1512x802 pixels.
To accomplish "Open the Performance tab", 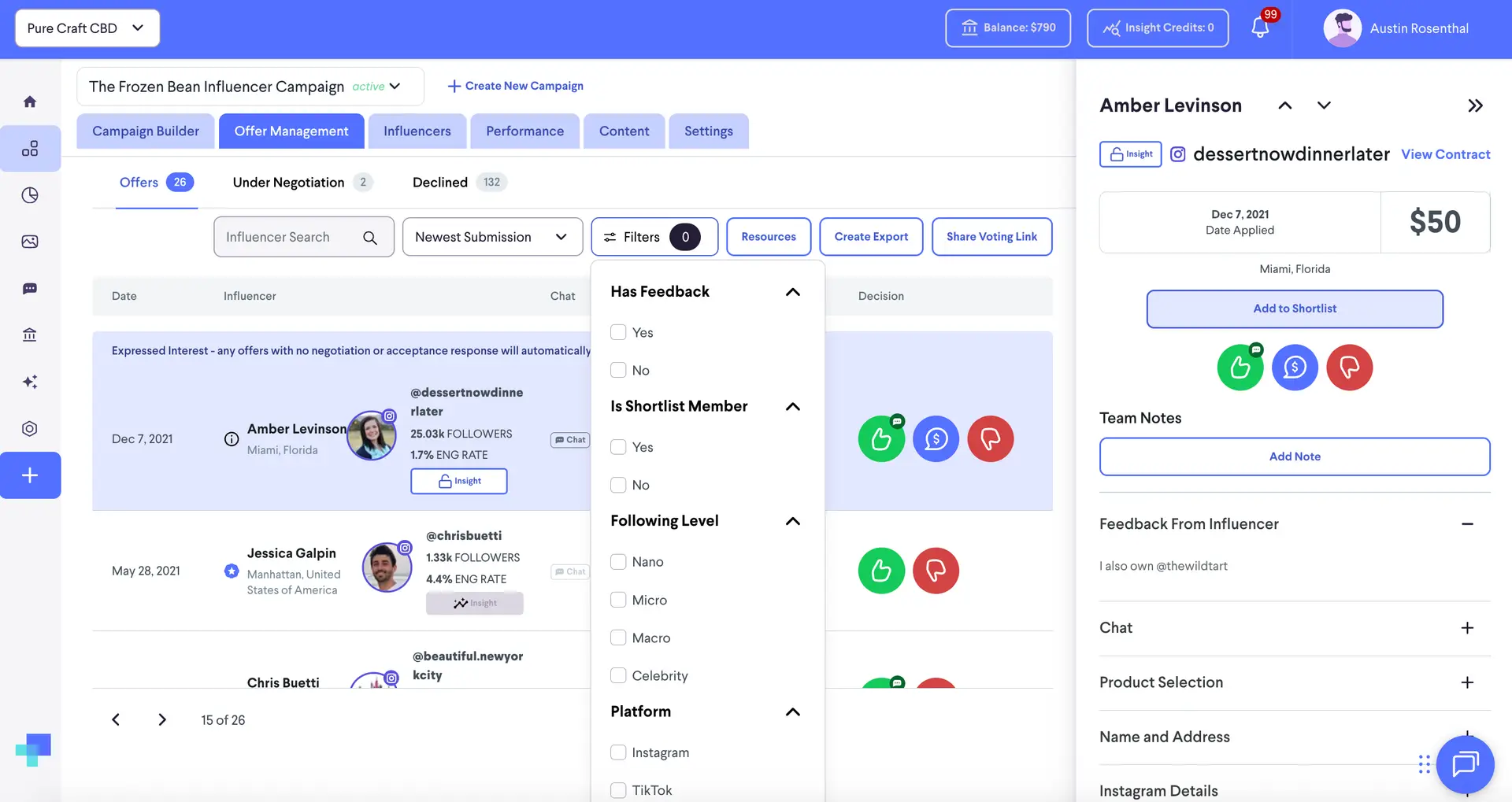I will tap(524, 131).
